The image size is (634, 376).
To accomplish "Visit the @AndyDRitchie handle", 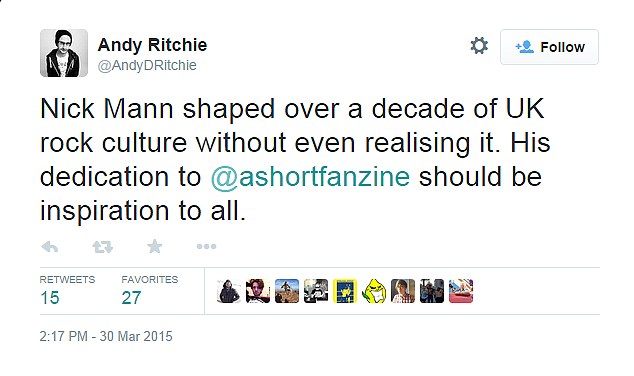I will tap(147, 65).
